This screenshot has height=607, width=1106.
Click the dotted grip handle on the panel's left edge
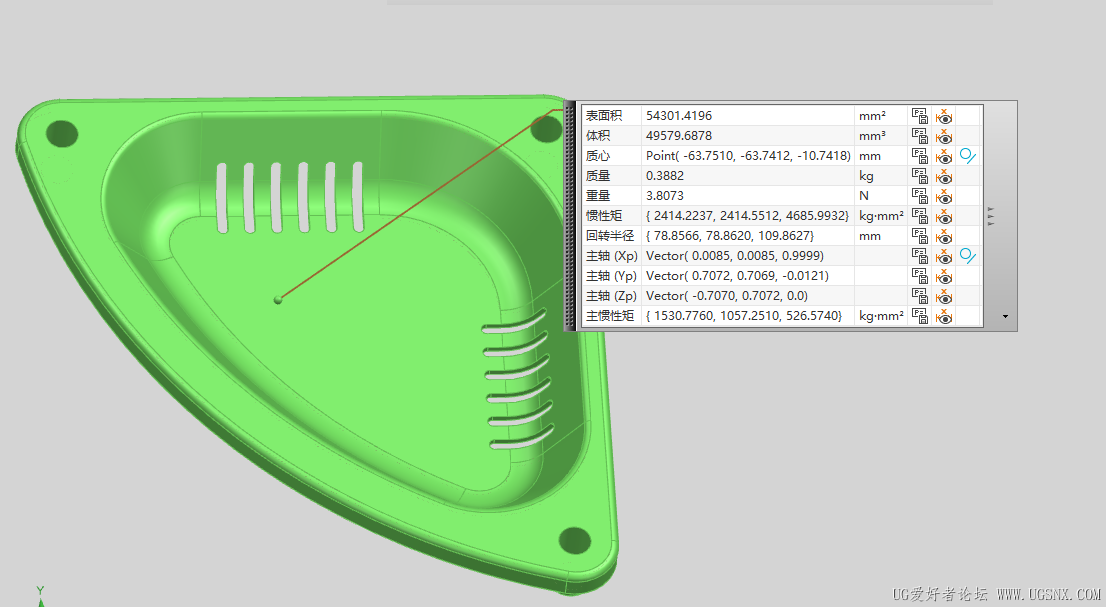570,216
